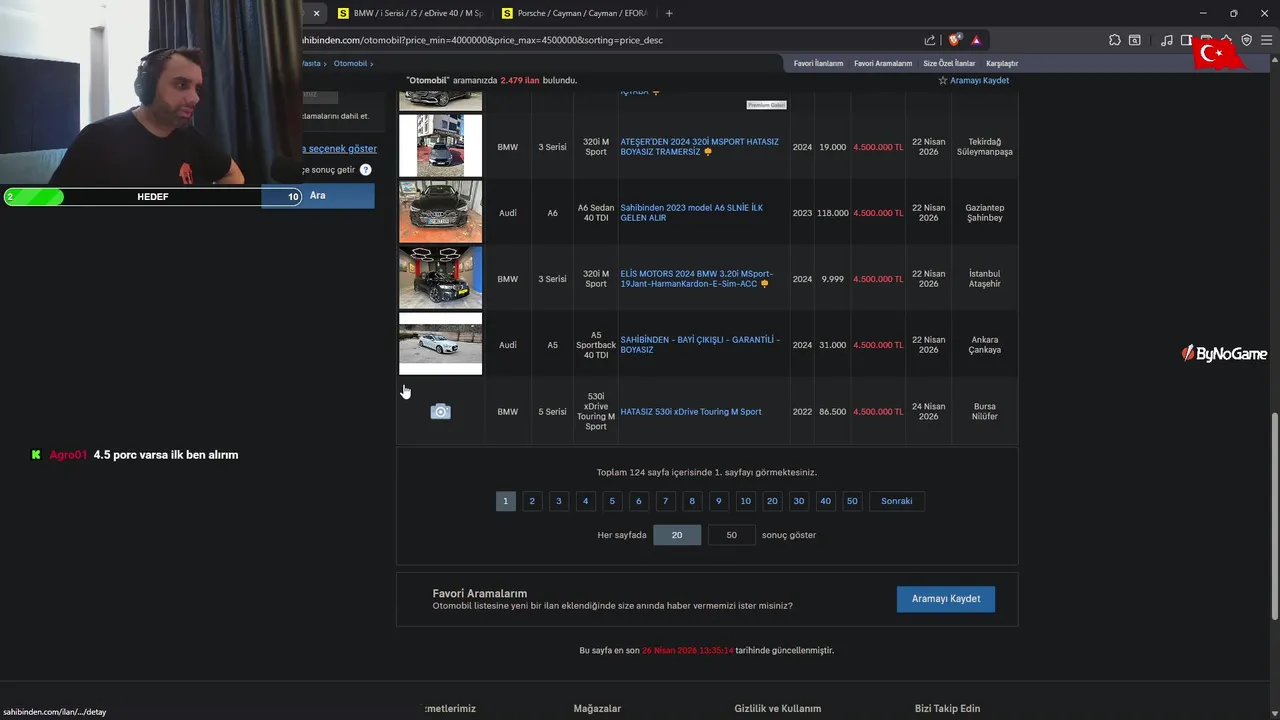Viewport: 1280px width, 720px height.
Task: Click 'A6 Sedan 40 TDI' model cell
Action: [x=596, y=213]
